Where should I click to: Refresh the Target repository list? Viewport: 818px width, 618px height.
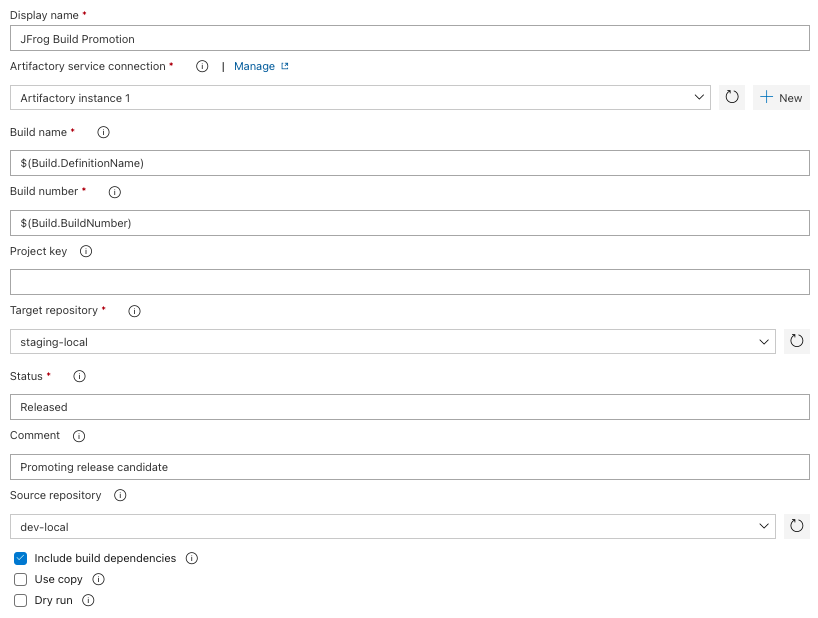[x=797, y=341]
